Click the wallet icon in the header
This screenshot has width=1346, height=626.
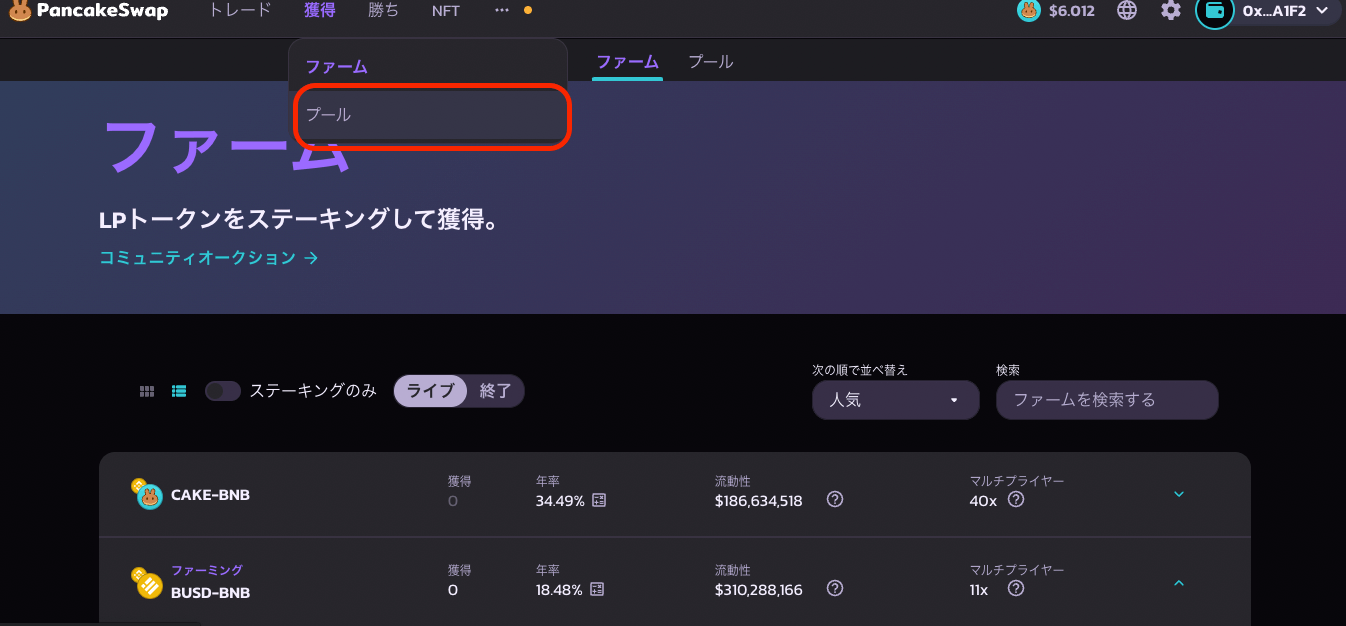click(x=1215, y=11)
